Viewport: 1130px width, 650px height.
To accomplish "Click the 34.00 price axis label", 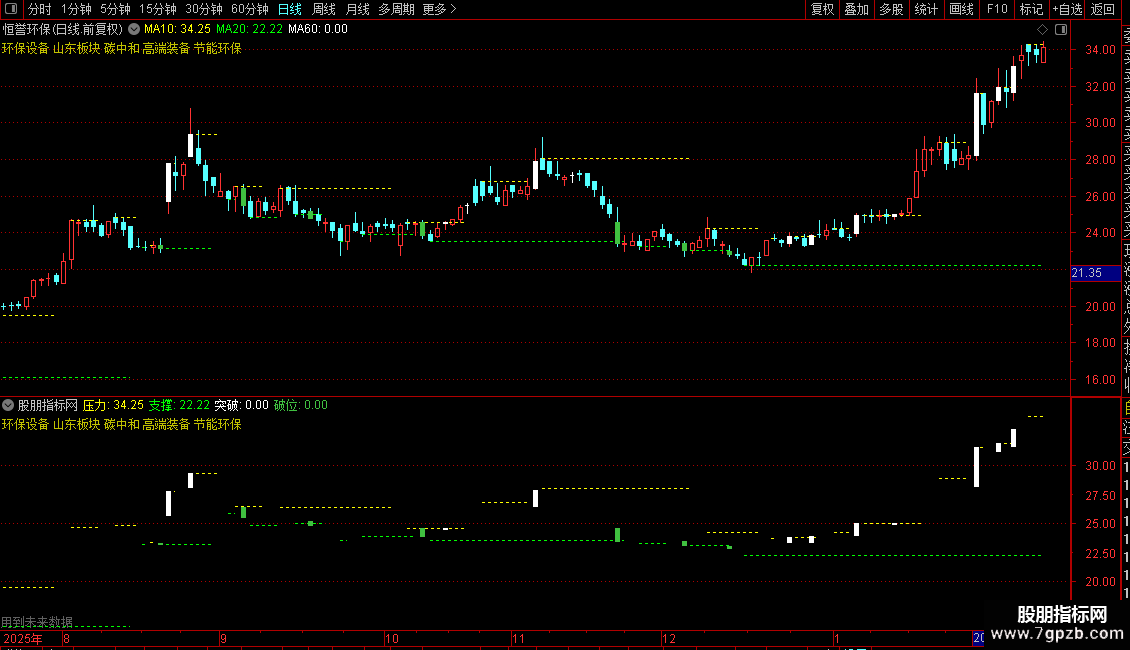I will click(x=1100, y=50).
